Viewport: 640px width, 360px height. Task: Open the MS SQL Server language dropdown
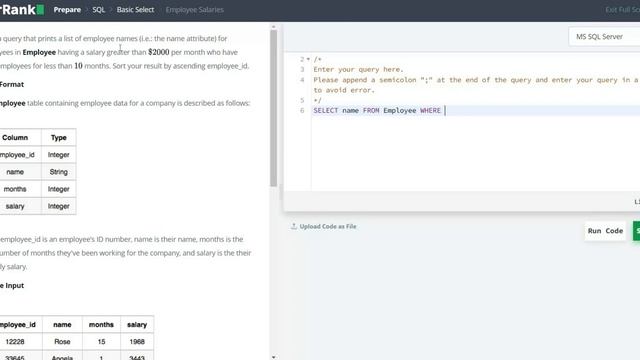click(x=604, y=37)
